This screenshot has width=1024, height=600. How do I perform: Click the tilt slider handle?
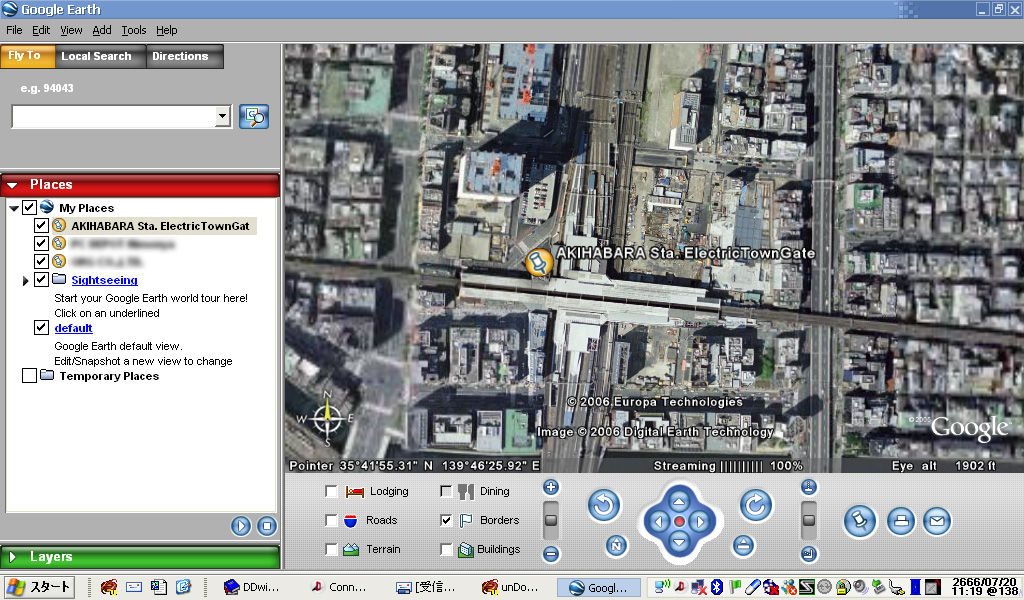tap(808, 520)
